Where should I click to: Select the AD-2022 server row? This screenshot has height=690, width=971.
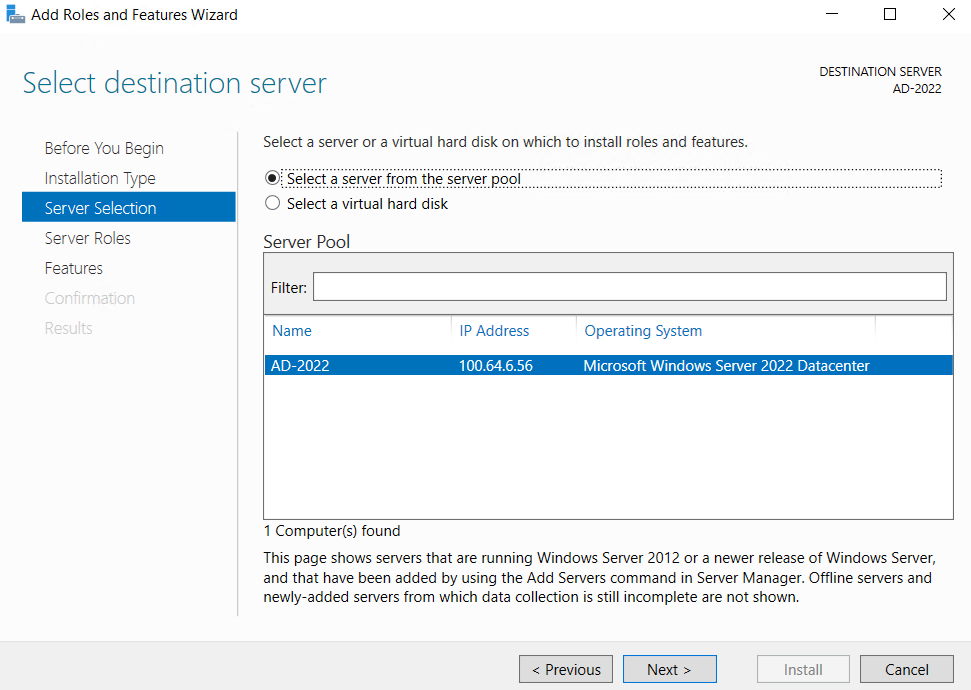click(500, 365)
